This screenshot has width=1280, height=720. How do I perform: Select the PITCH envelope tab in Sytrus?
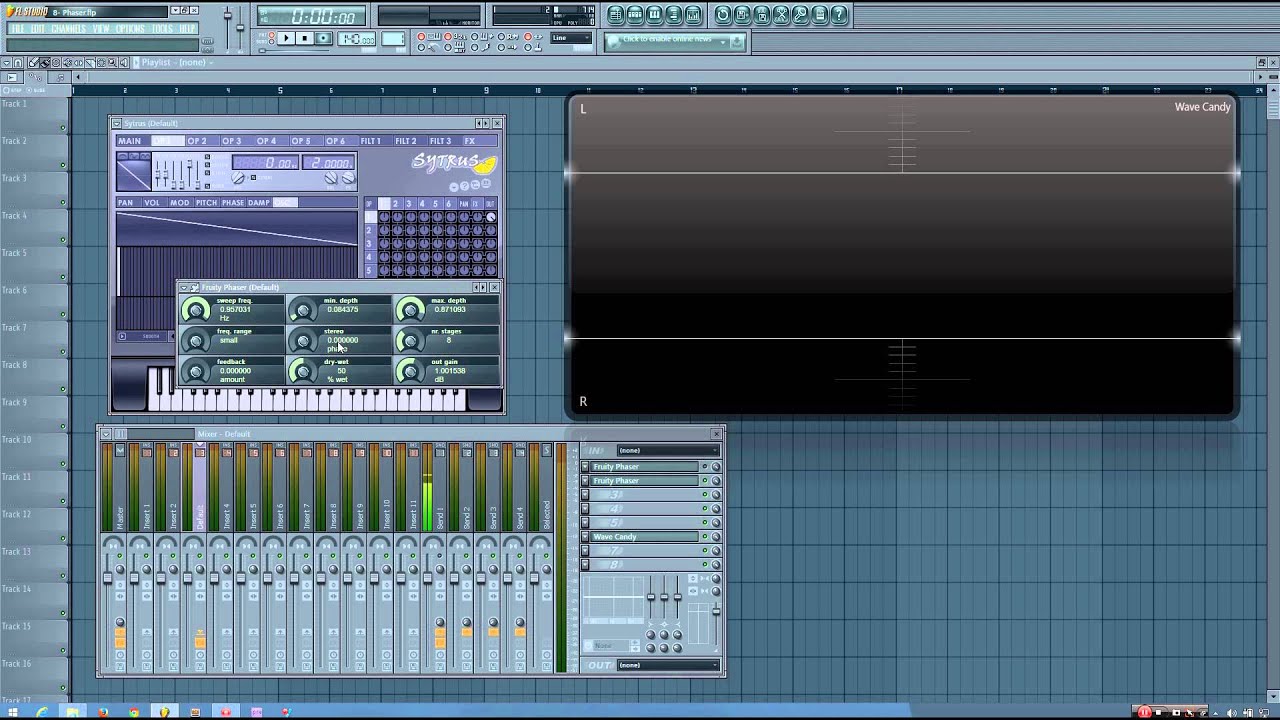tap(206, 203)
